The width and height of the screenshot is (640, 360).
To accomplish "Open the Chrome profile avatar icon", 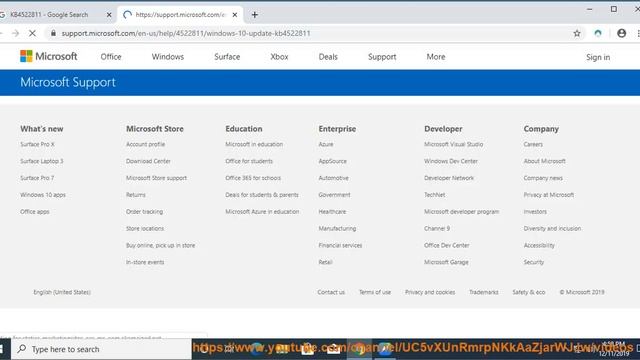I will 621,33.
